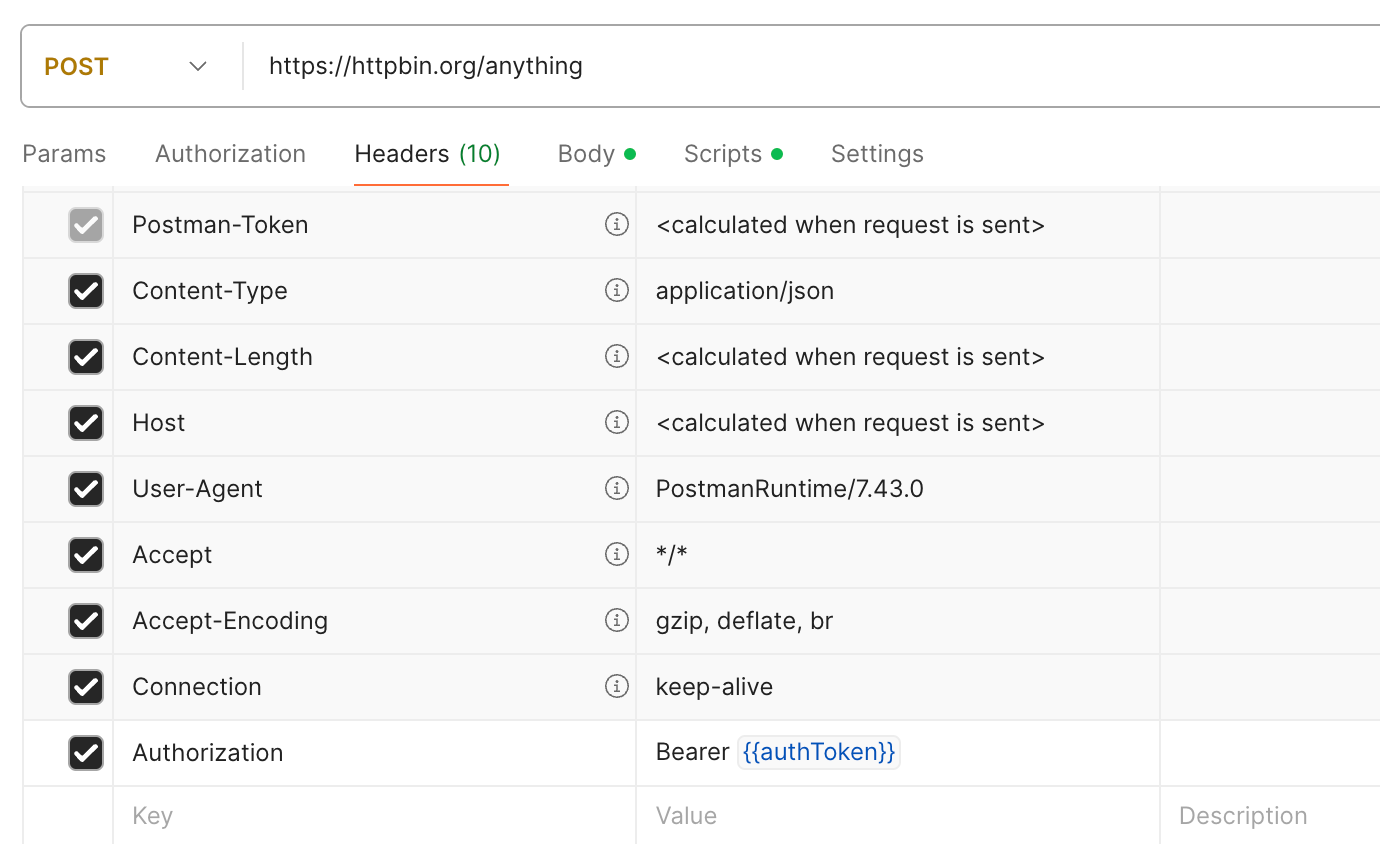Click the request URL field
Image resolution: width=1380 pixels, height=844 pixels.
[800, 67]
